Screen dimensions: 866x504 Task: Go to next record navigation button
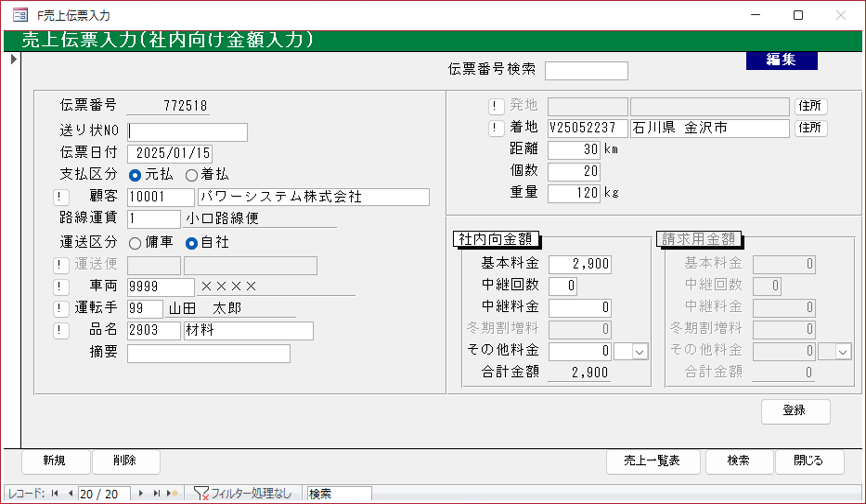(x=141, y=494)
